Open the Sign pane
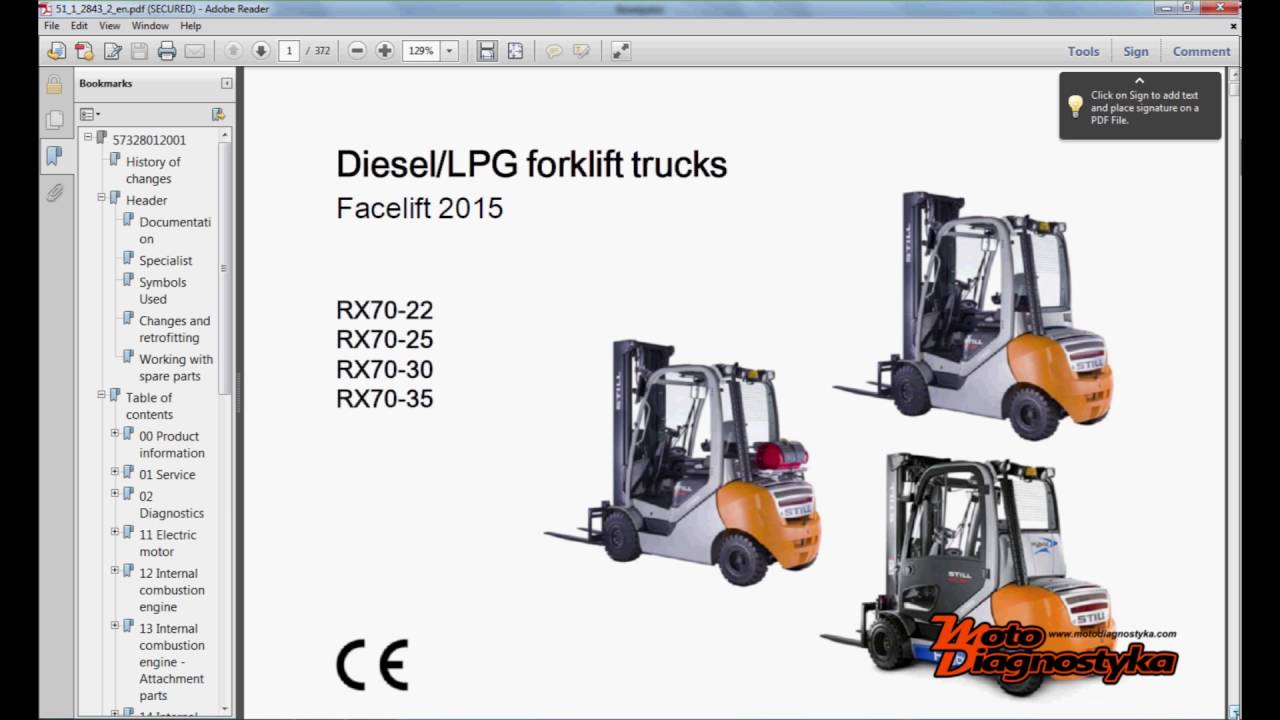Screen dimensions: 1280x720 pyautogui.click(x=1136, y=51)
